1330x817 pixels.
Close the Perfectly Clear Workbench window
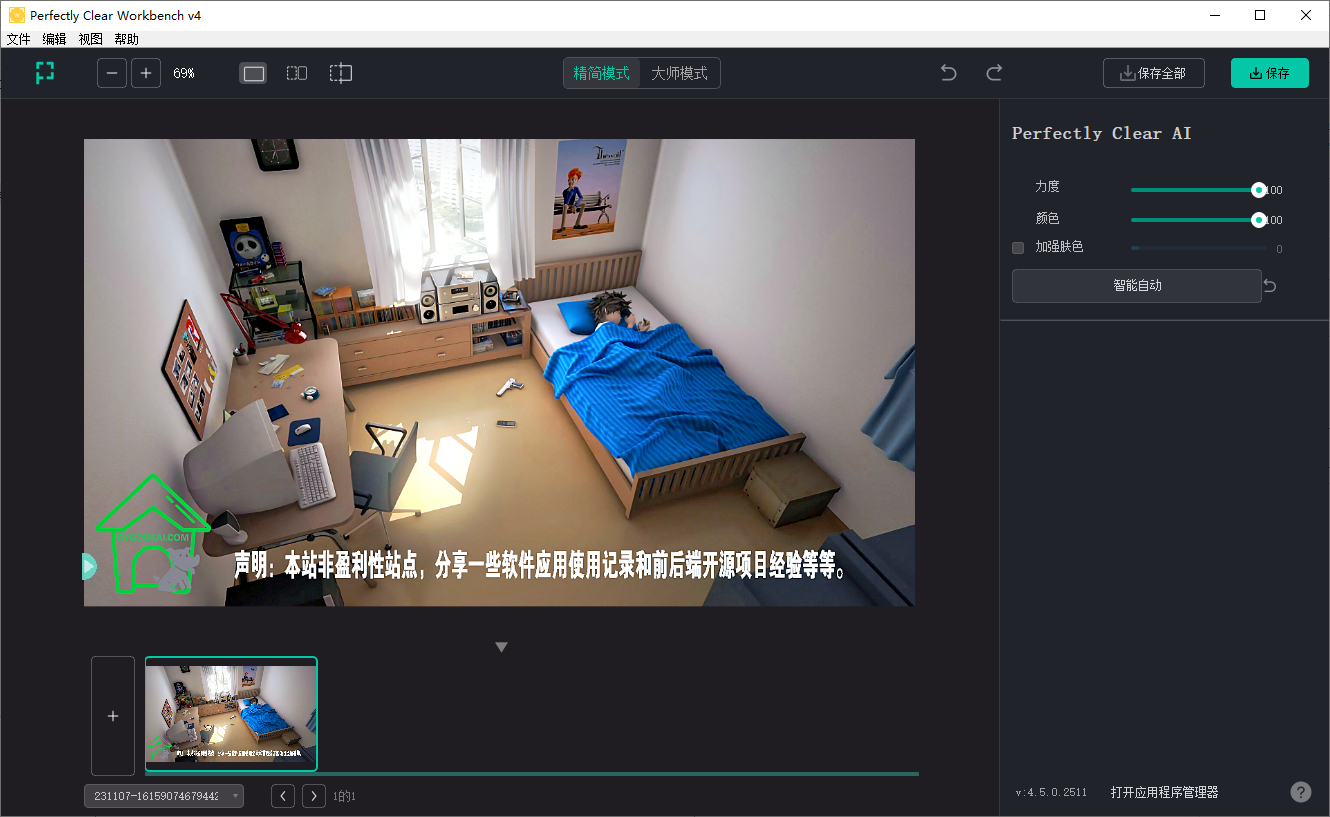1306,15
